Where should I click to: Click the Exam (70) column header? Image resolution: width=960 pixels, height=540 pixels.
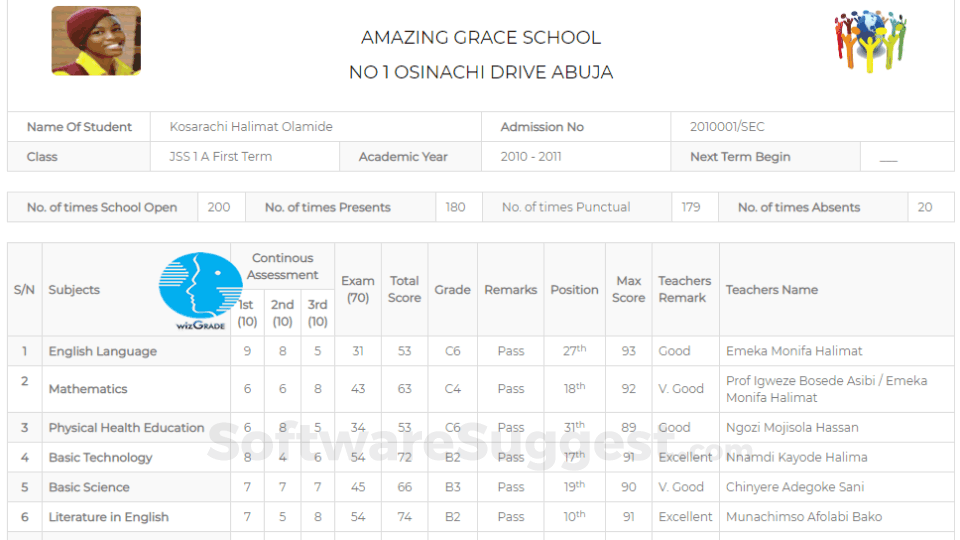[x=358, y=289]
